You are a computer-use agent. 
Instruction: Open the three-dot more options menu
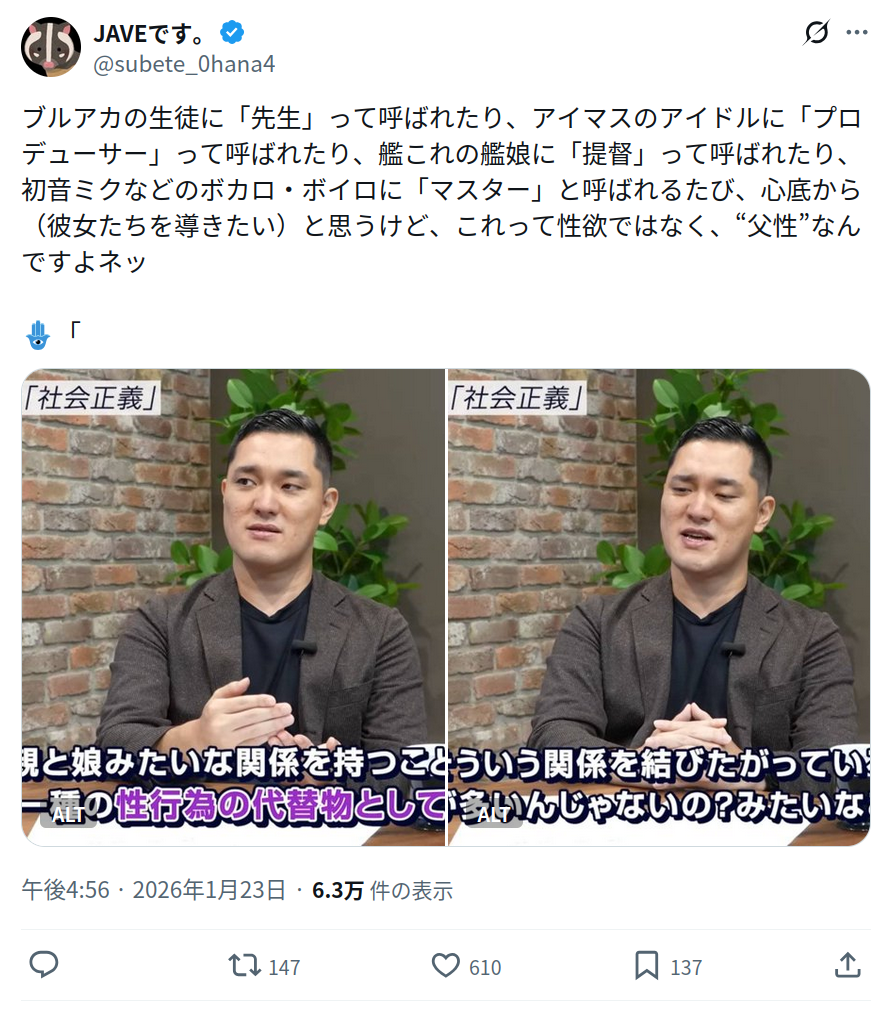(x=857, y=32)
